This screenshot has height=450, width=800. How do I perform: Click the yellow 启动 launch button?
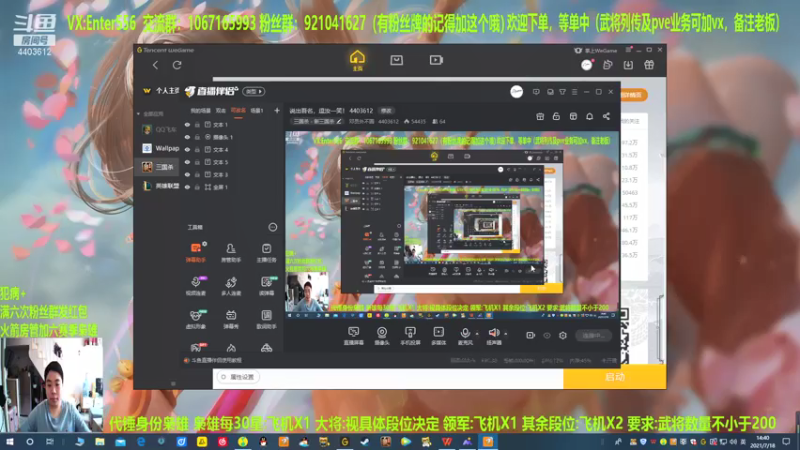coord(614,377)
